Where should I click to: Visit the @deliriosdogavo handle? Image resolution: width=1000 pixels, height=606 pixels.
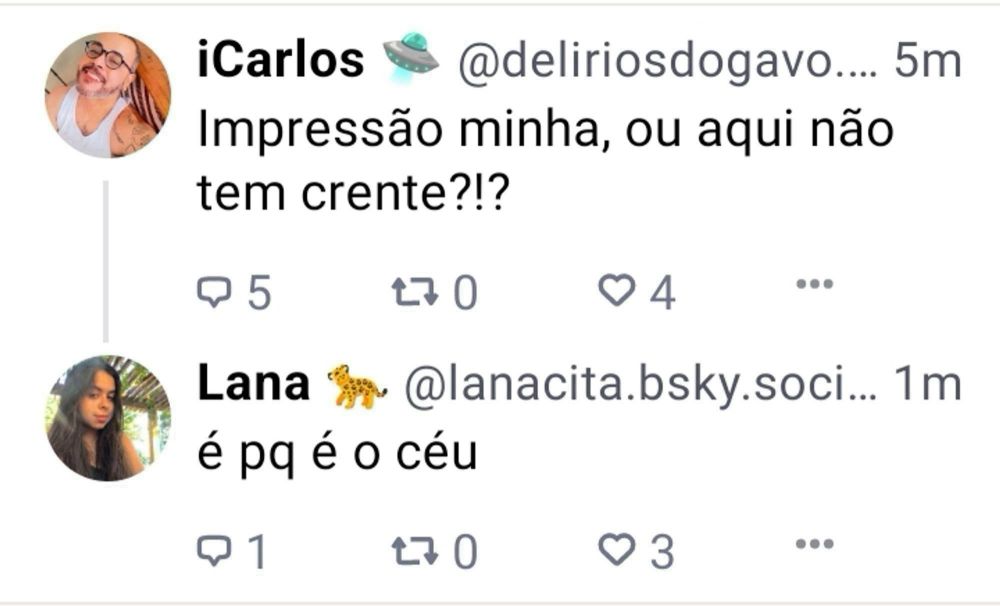point(668,63)
